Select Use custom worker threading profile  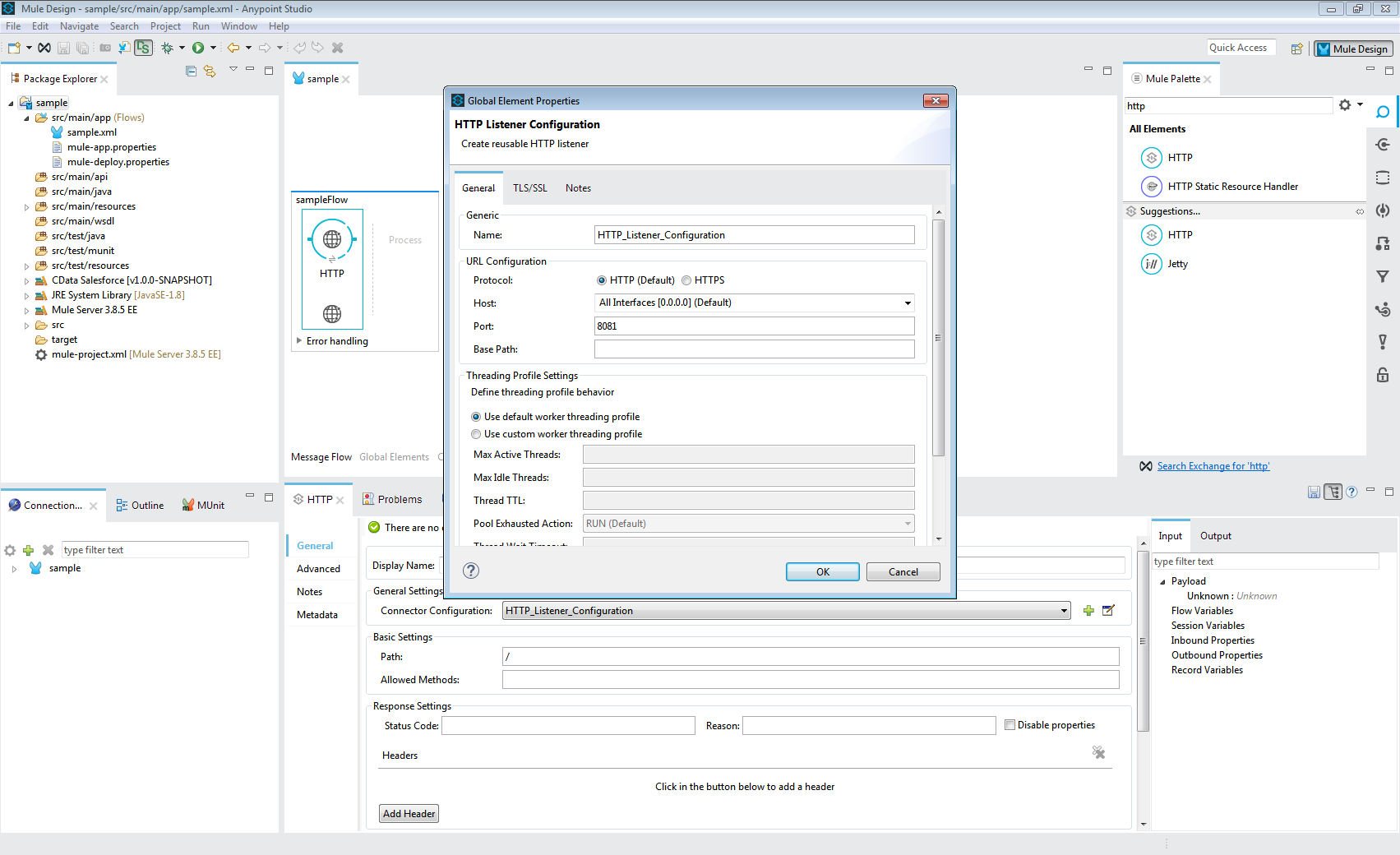pos(476,434)
